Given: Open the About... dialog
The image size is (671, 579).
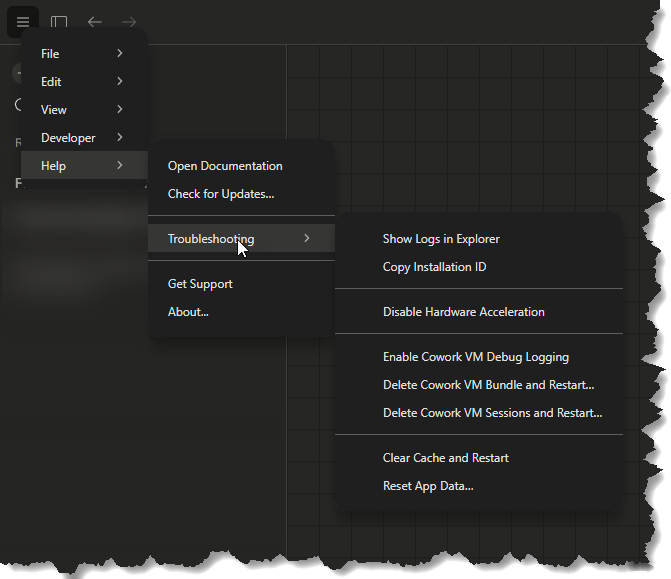Looking at the screenshot, I should tap(241, 312).
